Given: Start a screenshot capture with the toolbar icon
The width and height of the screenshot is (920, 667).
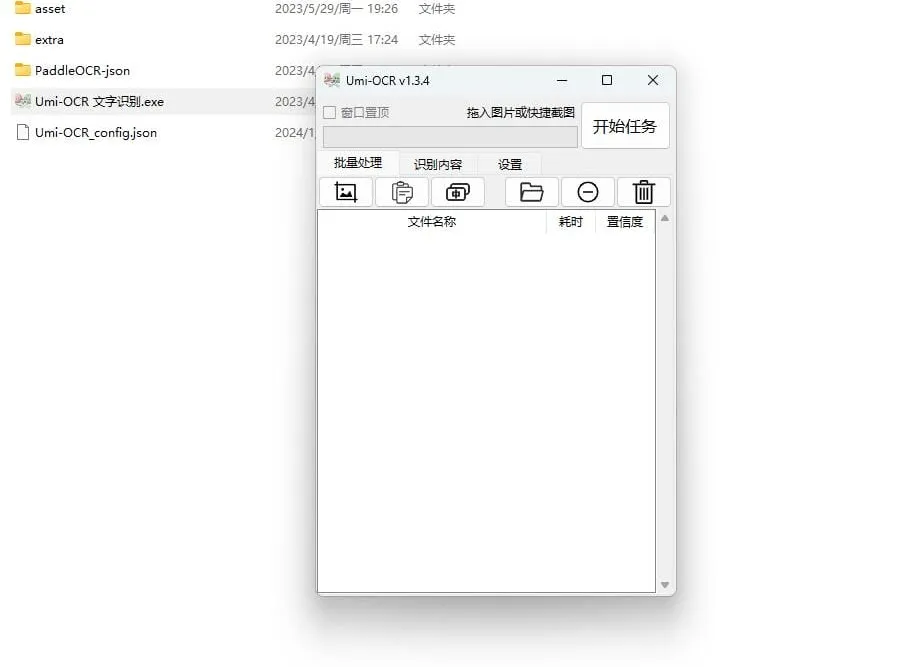Looking at the screenshot, I should click(x=458, y=192).
